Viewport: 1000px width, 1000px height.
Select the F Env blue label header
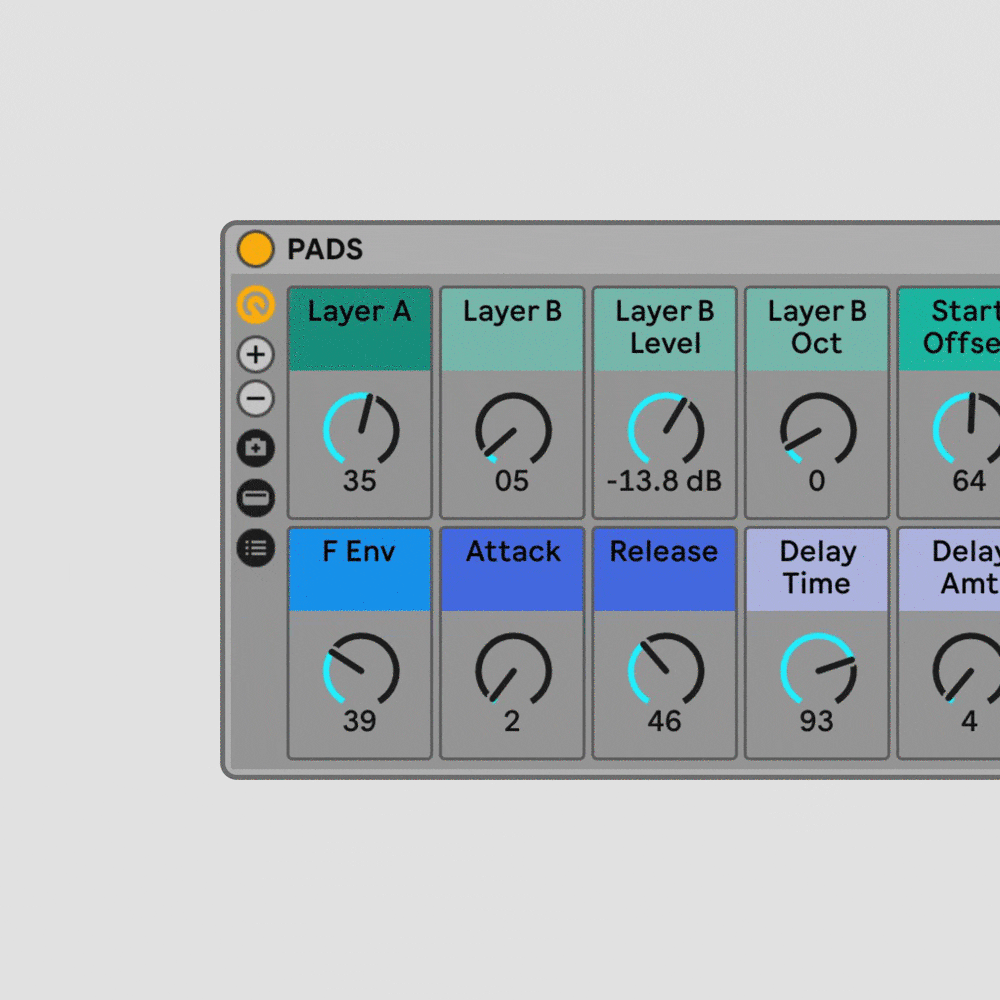pos(360,570)
